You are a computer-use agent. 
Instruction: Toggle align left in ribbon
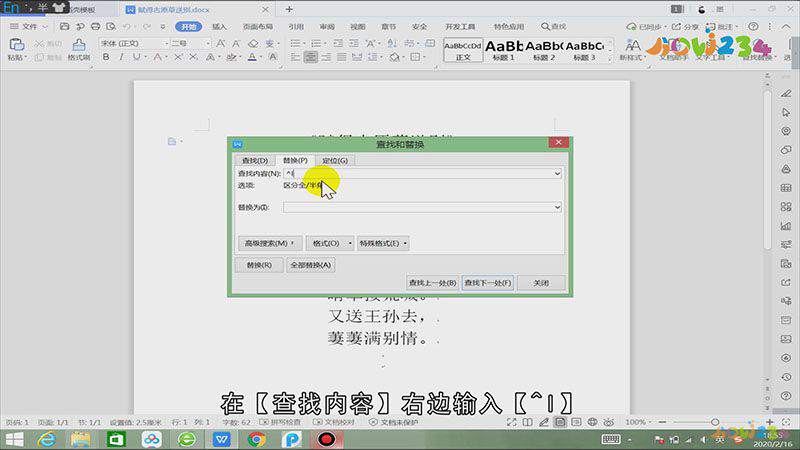295,57
